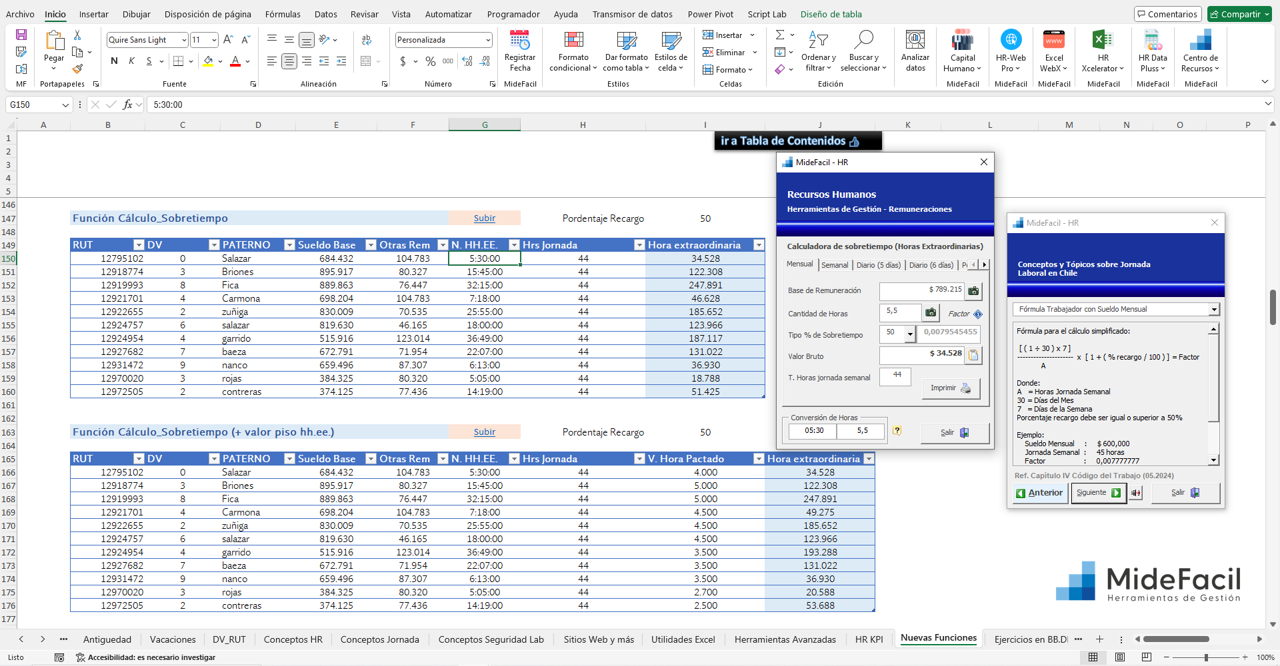
Task: Open the PATERNO column filter dropdown
Action: click(289, 245)
